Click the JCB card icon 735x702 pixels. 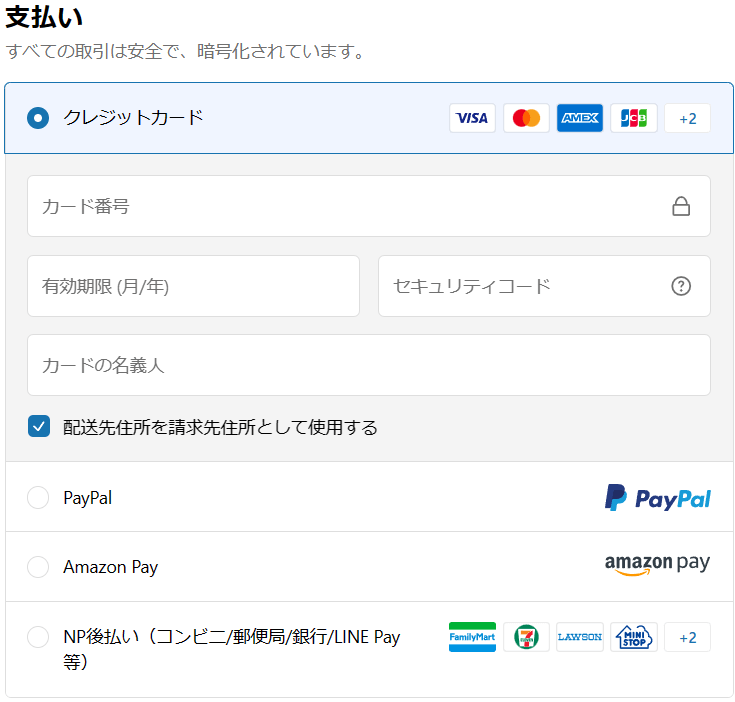click(x=634, y=118)
